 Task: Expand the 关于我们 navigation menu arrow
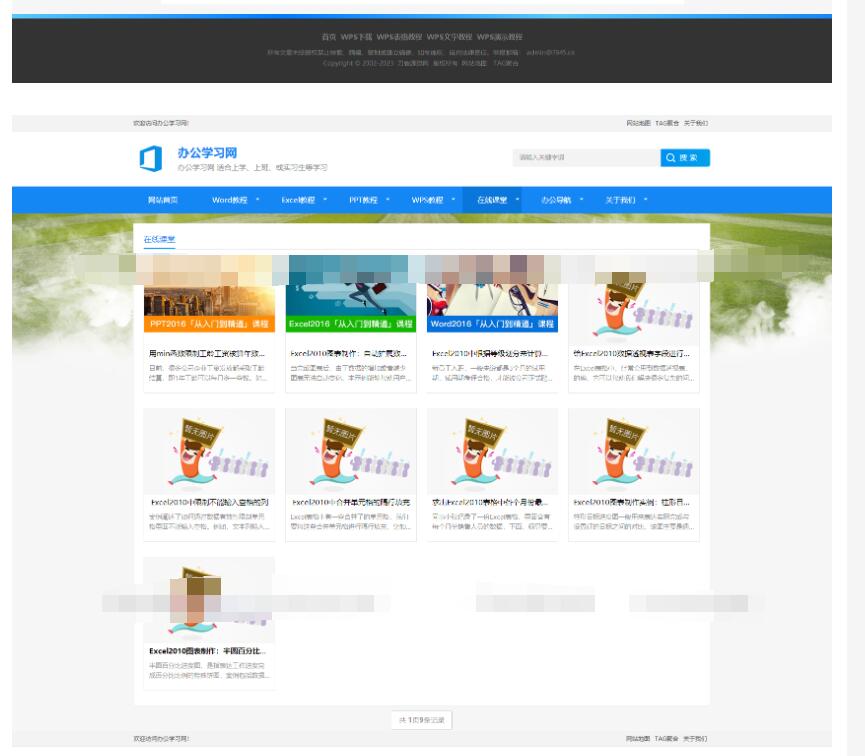point(645,200)
